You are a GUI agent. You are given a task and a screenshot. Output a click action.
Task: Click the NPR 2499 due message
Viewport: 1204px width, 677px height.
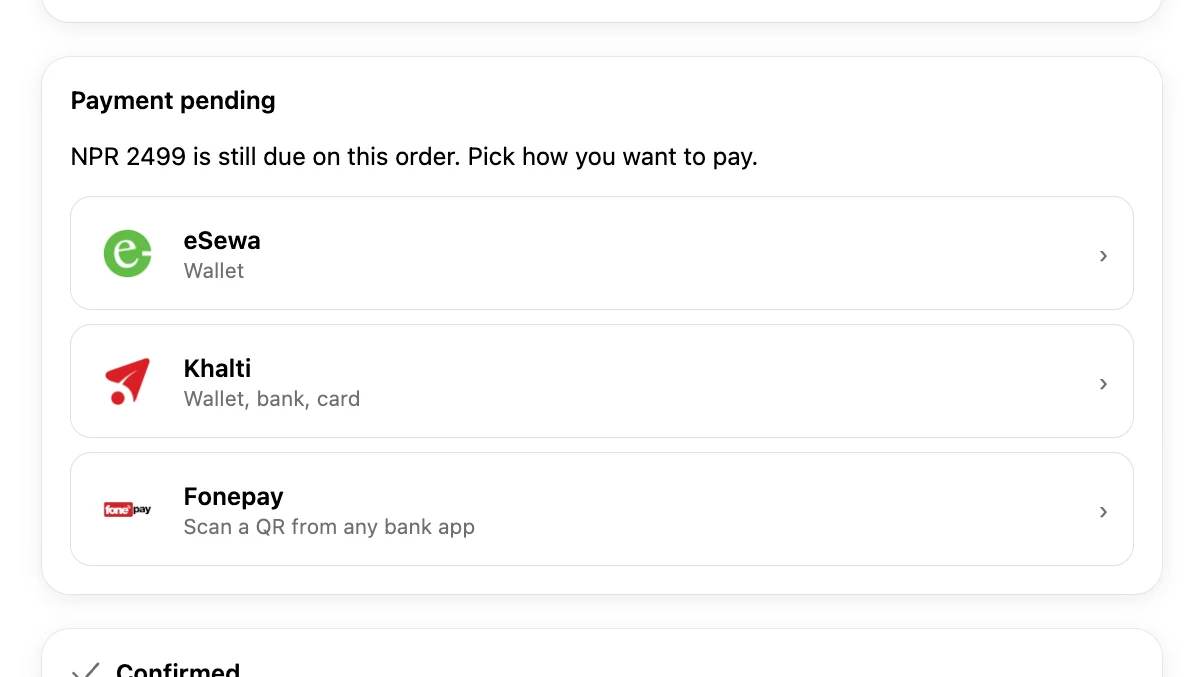(414, 158)
